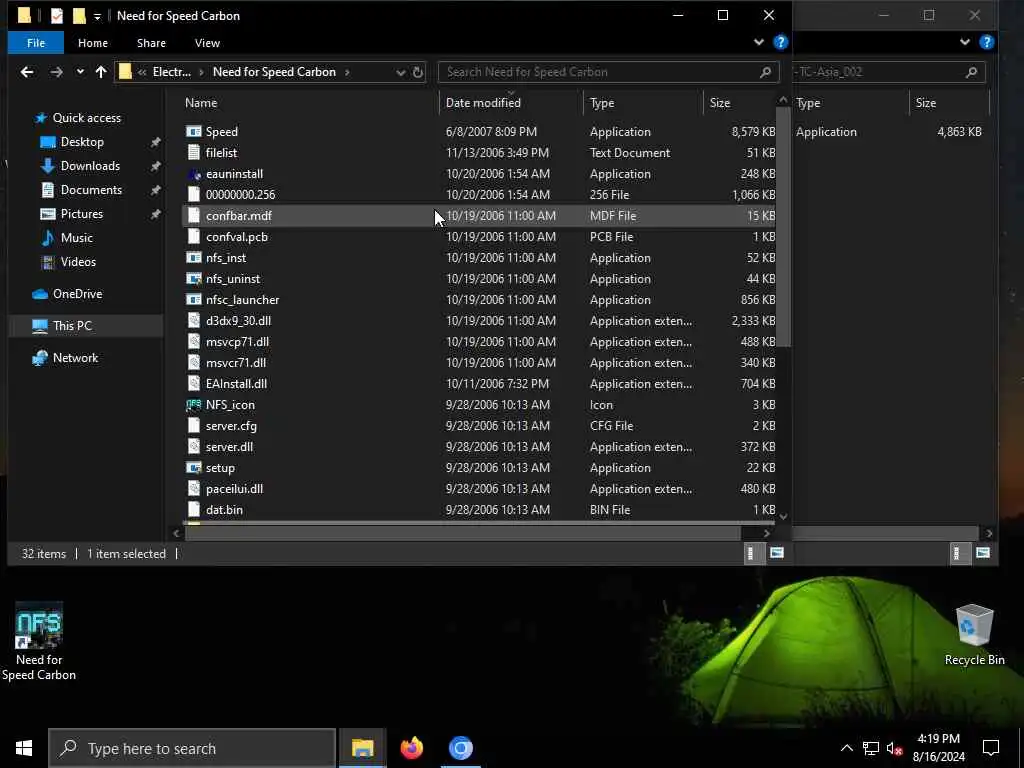Open the View ribbon tab
Image resolution: width=1024 pixels, height=768 pixels.
pos(207,43)
